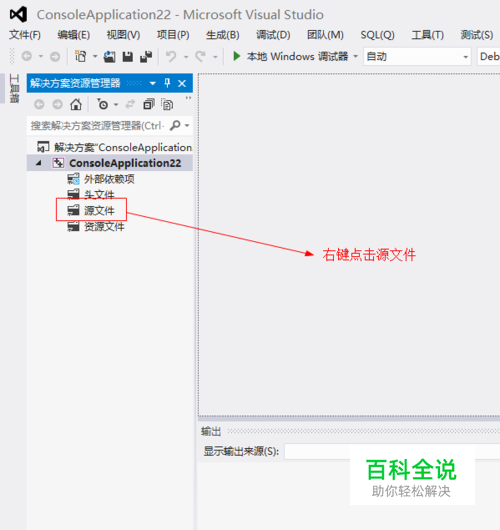This screenshot has width=500, height=530.
Task: Open Navigate Backward history dropdown arrow
Action: (41, 56)
